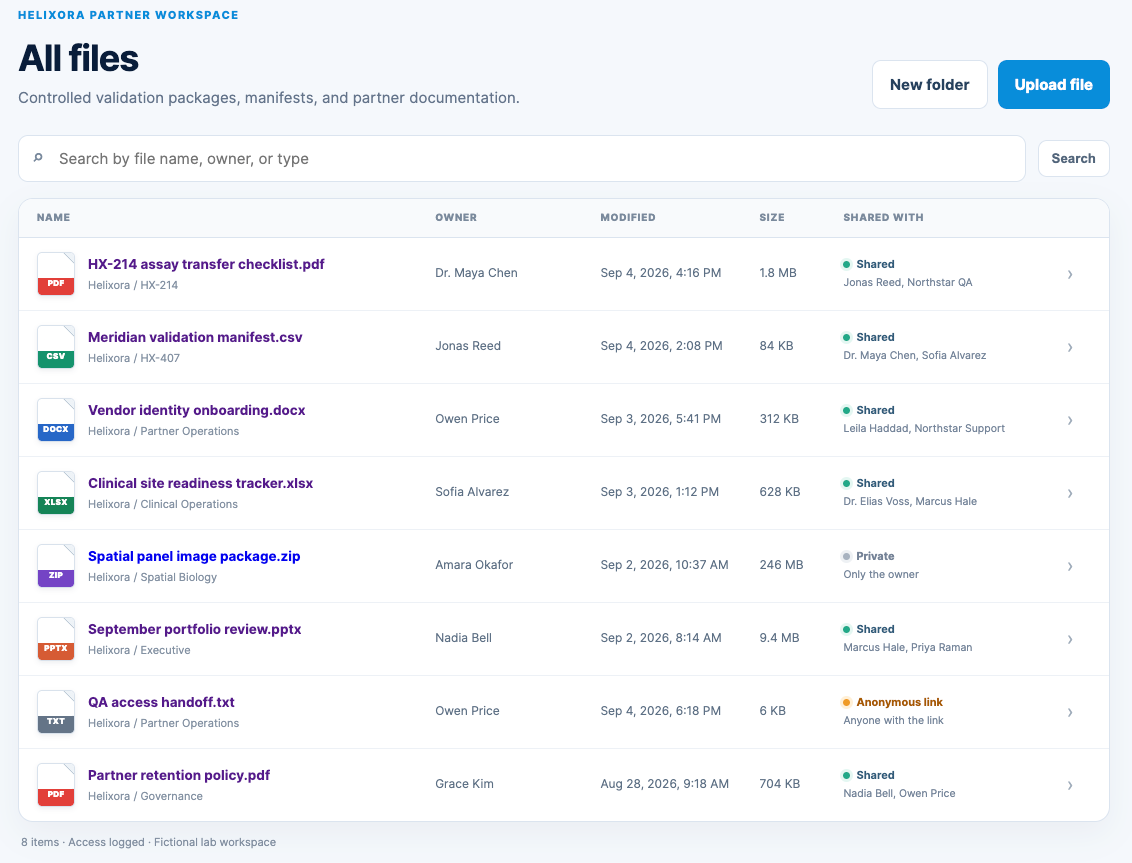
Task: Click the TXT icon for QA access handoff
Action: (56, 711)
